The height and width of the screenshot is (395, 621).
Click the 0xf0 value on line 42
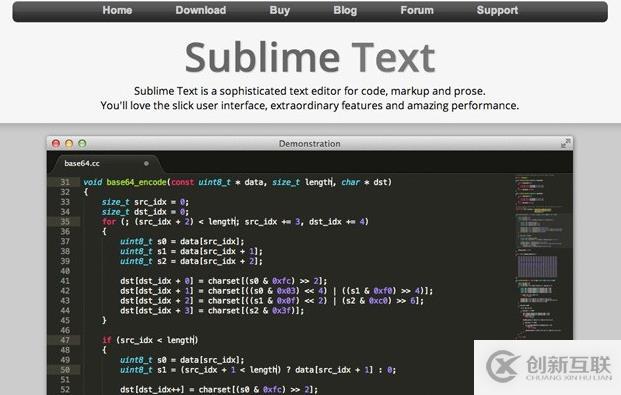[x=383, y=291]
